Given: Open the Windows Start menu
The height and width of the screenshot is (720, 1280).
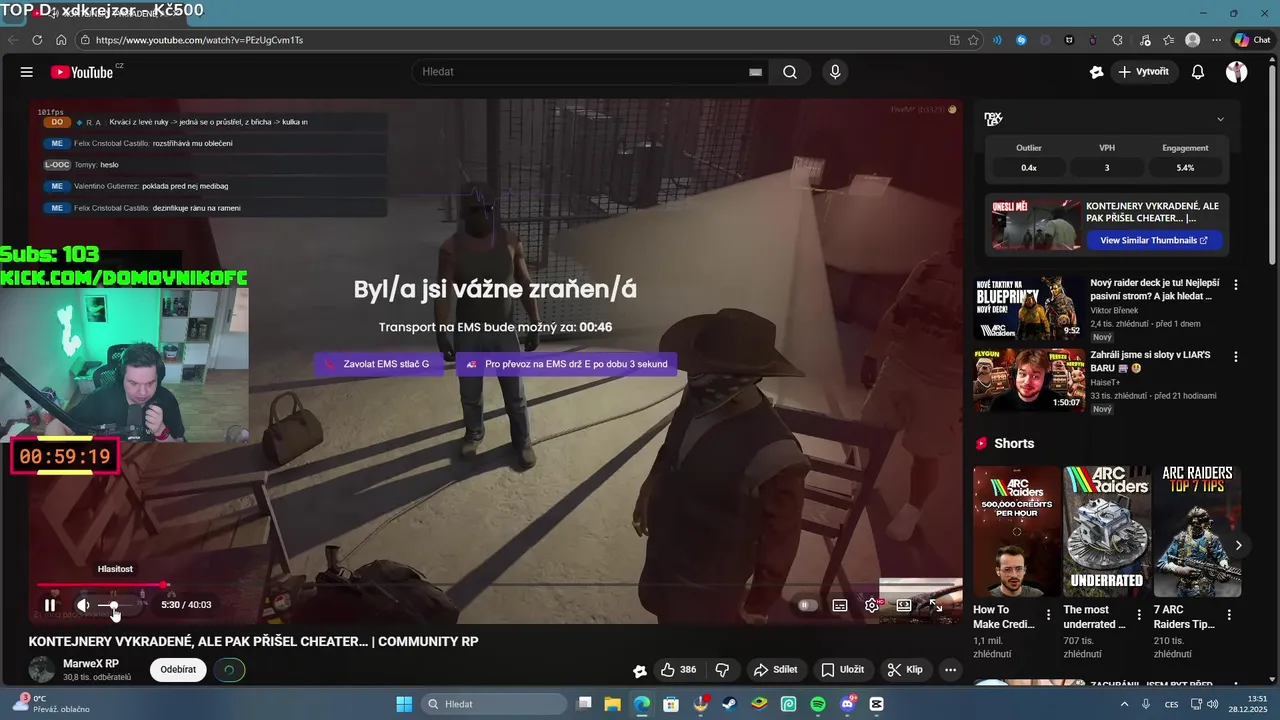Looking at the screenshot, I should pos(404,704).
